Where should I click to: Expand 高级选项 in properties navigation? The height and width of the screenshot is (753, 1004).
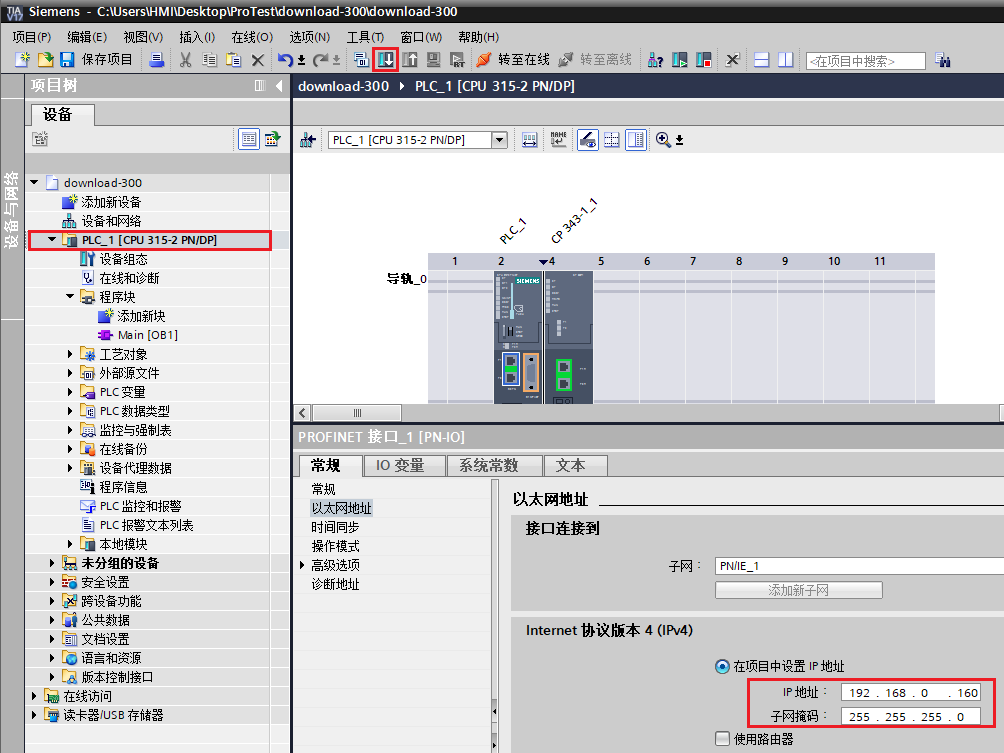point(302,565)
